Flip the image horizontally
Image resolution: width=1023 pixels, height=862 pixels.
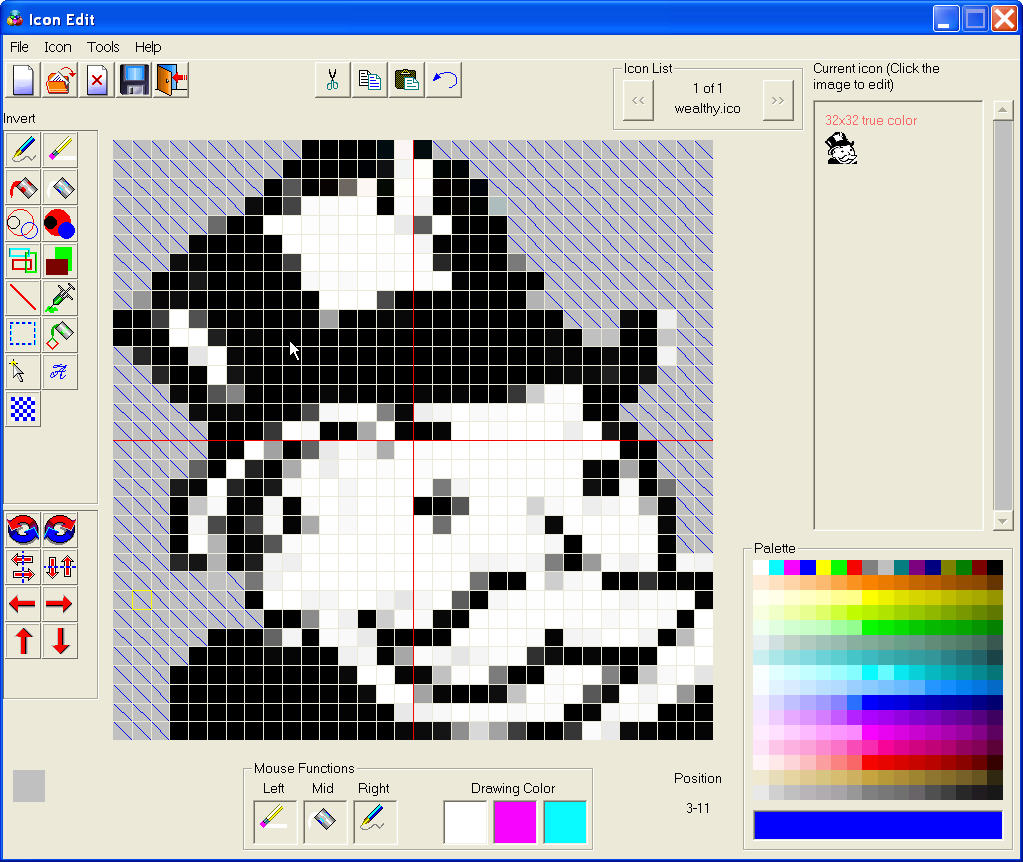pyautogui.click(x=23, y=566)
